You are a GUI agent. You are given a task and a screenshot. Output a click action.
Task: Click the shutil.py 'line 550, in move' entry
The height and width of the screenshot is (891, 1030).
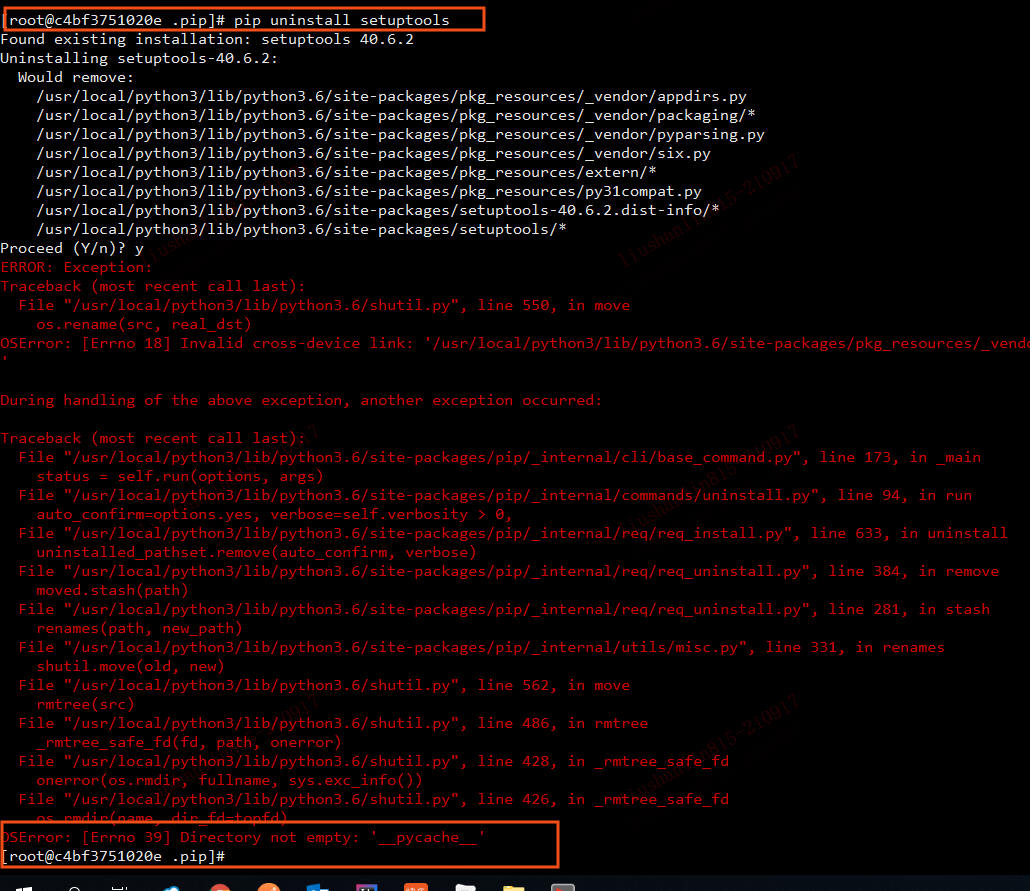click(325, 306)
